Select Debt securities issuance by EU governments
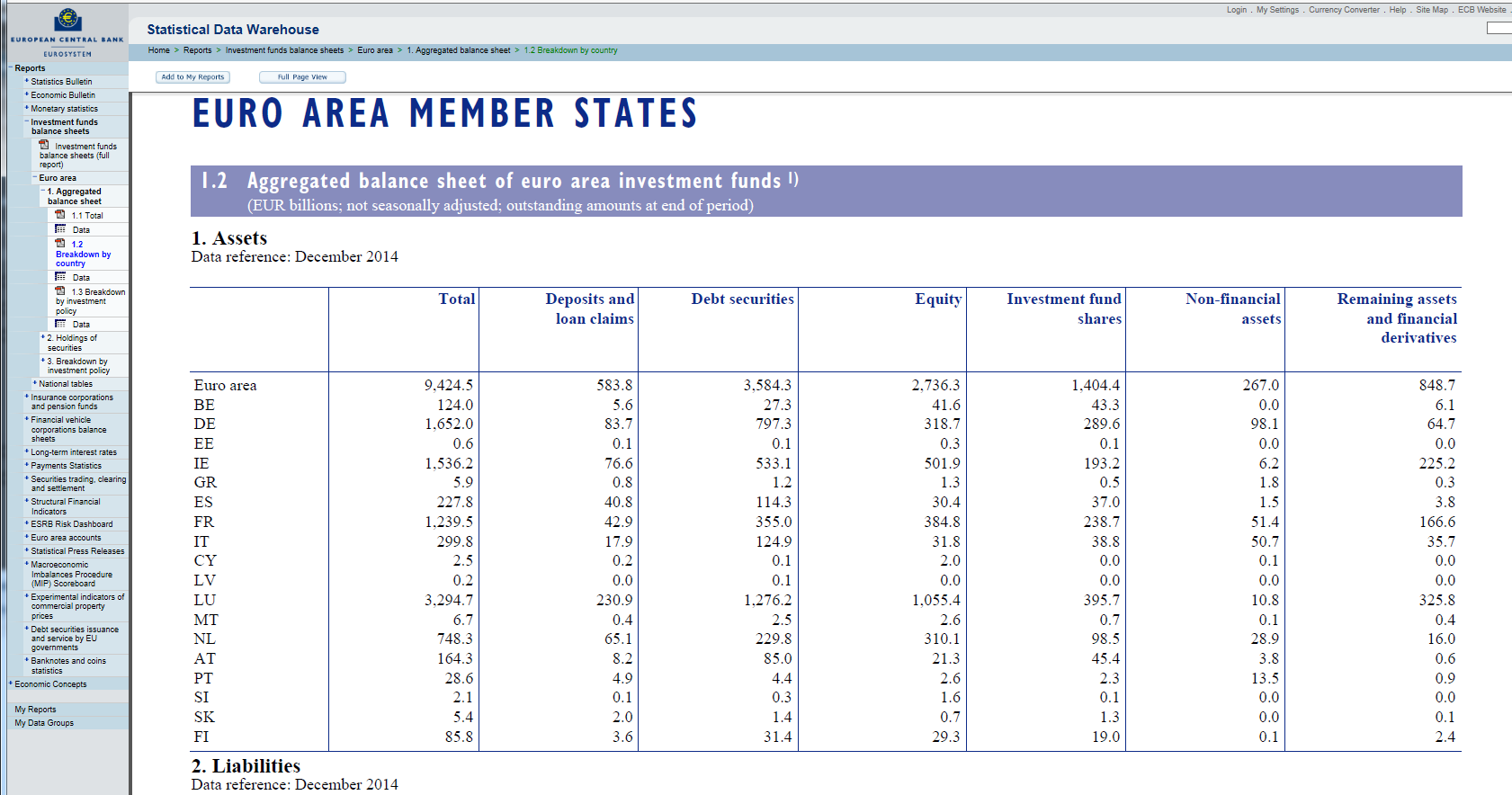1512x795 pixels. coord(75,639)
